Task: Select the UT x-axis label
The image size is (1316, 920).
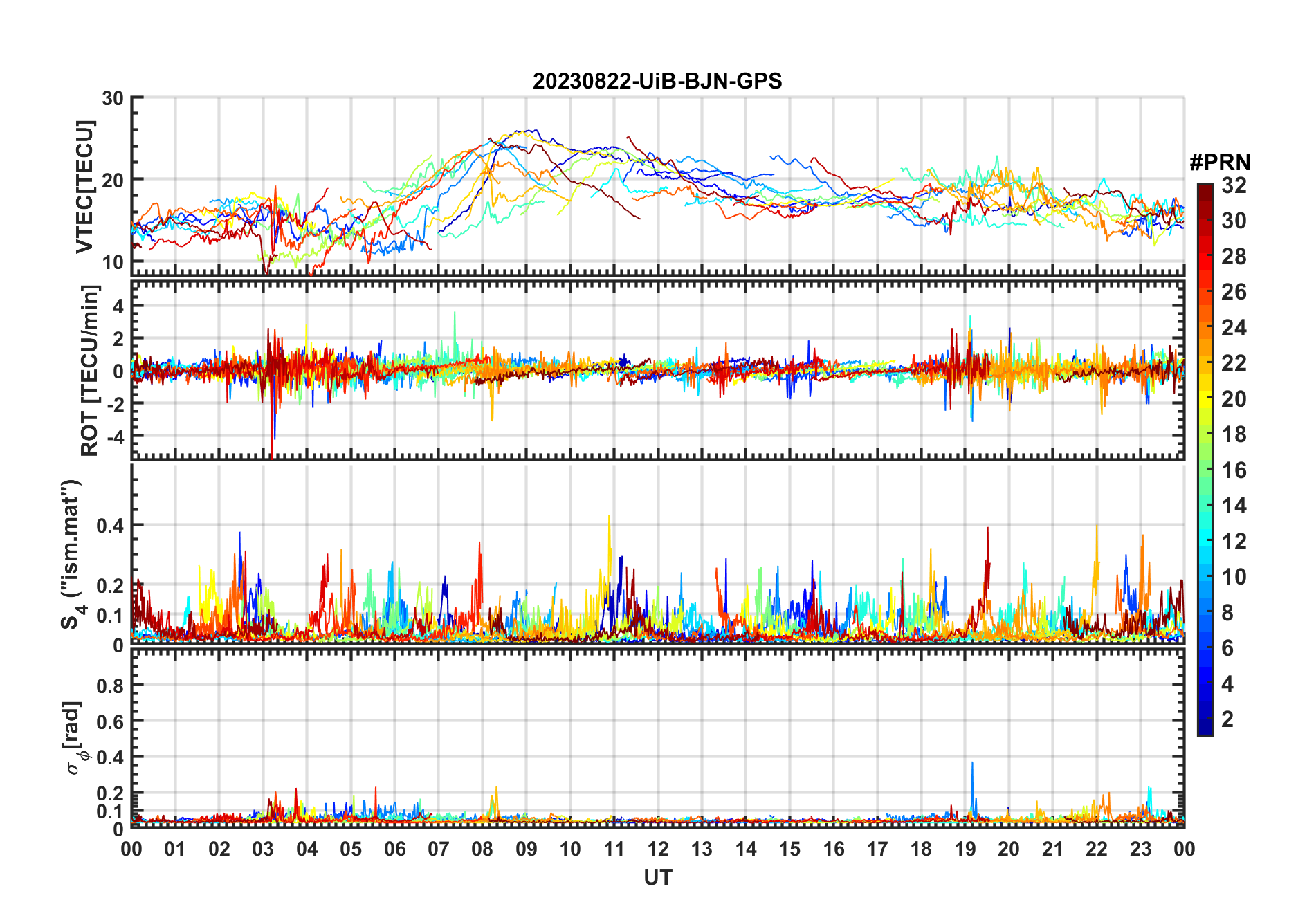Action: click(x=657, y=877)
